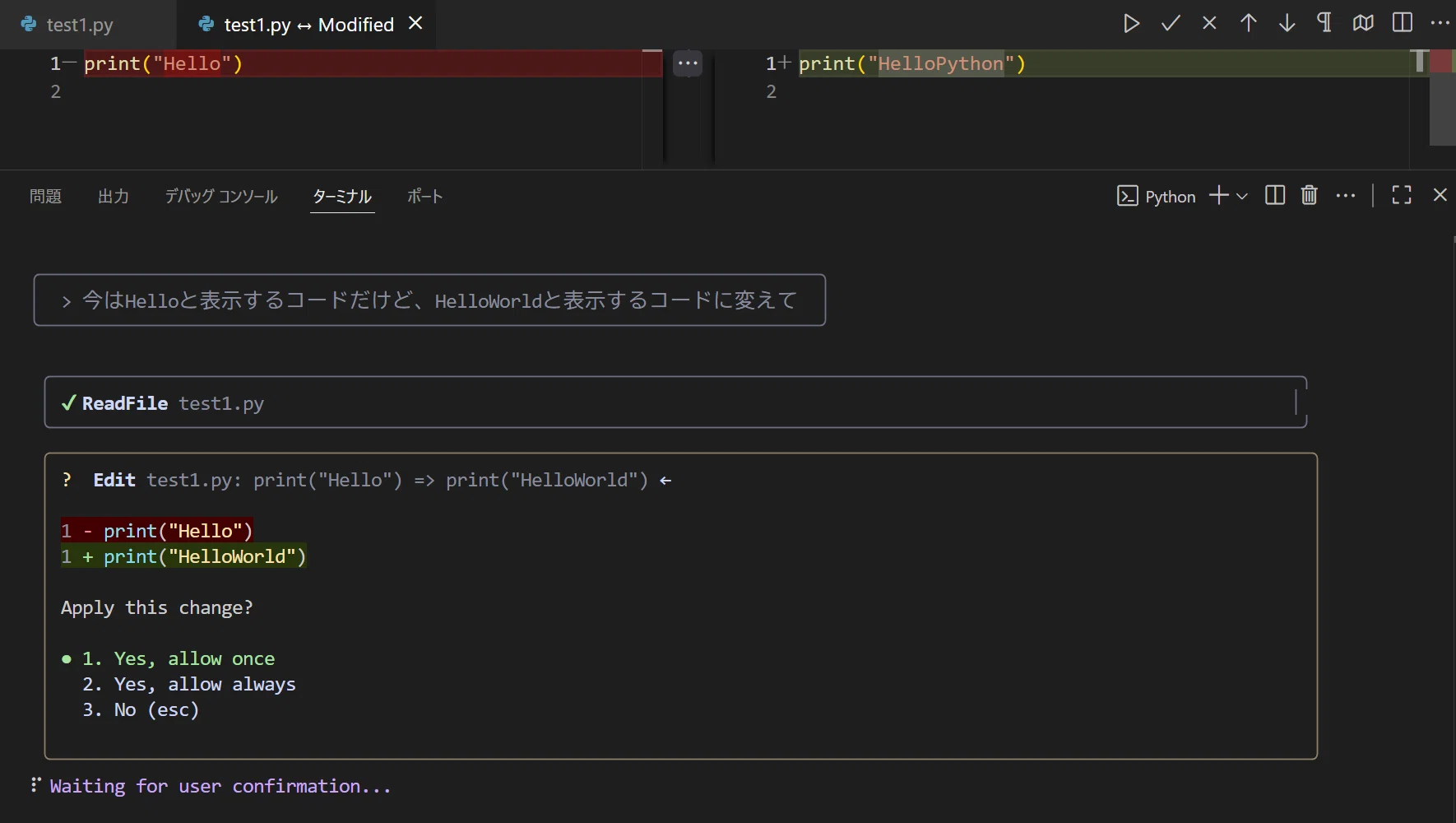Open the 問題 panel tab
Image resolution: width=1456 pixels, height=823 pixels.
tap(45, 196)
